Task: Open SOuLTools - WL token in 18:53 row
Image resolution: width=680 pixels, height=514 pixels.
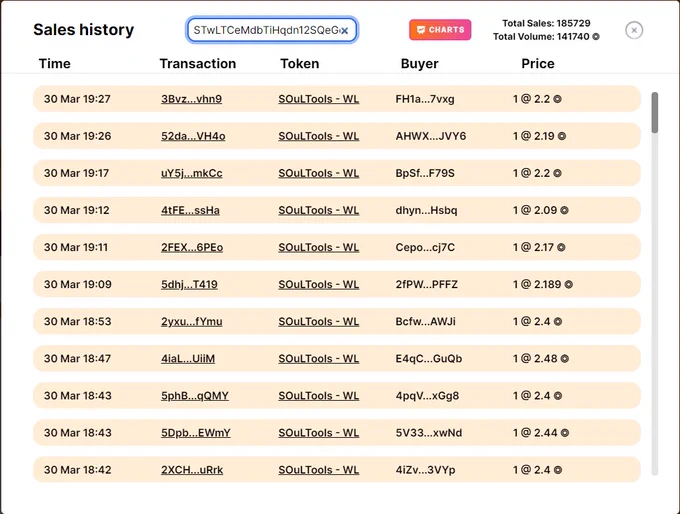Action: pos(318,321)
